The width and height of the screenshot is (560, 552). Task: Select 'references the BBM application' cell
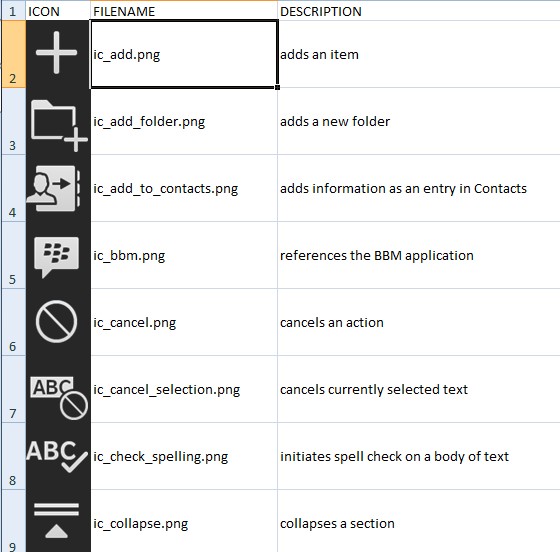pos(419,255)
